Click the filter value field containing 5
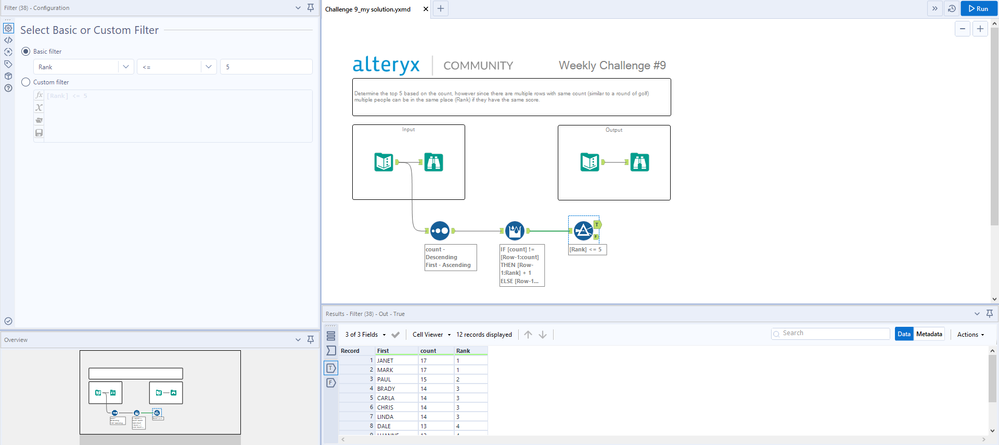The width and height of the screenshot is (999, 445). point(266,66)
